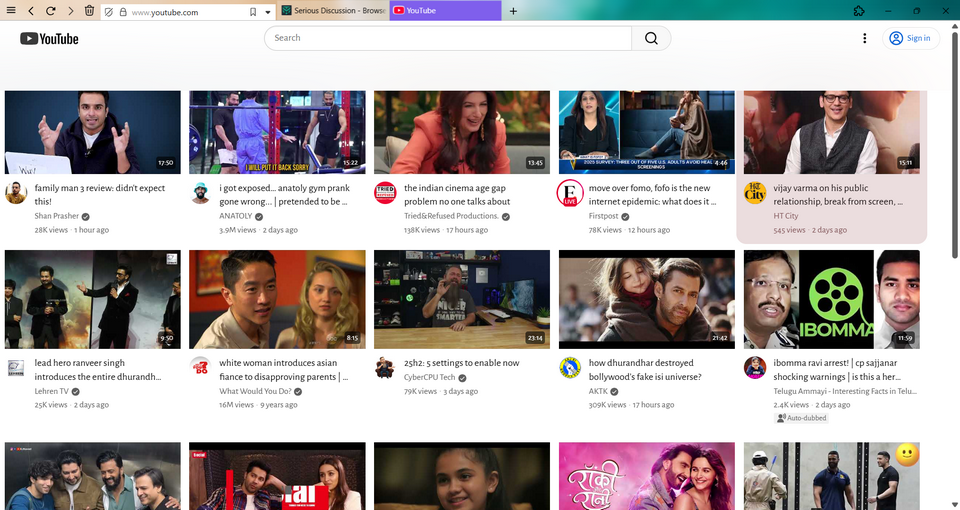Click Firstpost channel avatar
960x510 pixels.
(x=569, y=193)
